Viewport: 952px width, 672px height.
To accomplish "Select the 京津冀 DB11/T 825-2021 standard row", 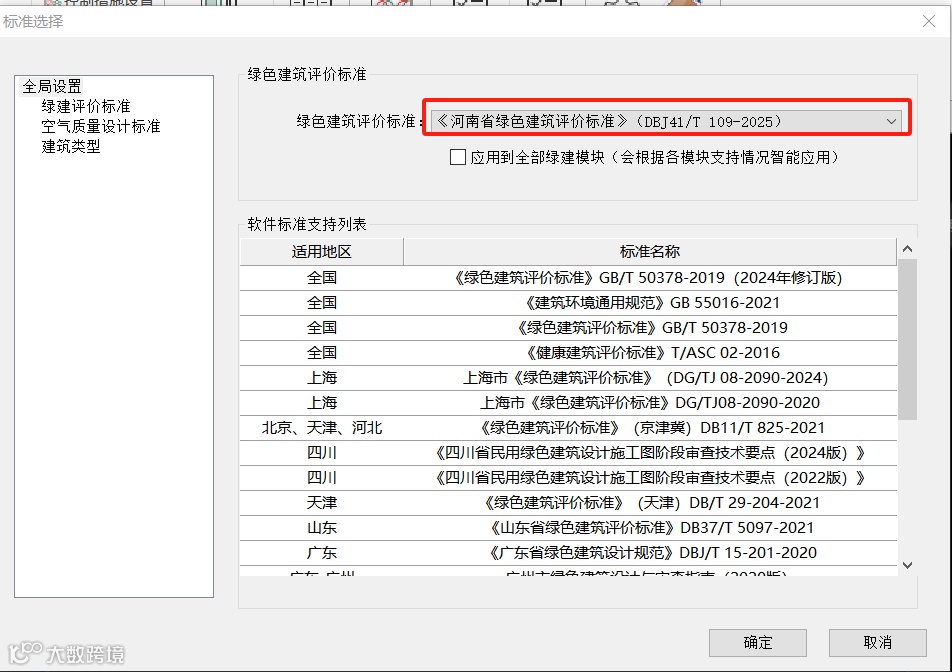I will (x=649, y=426).
